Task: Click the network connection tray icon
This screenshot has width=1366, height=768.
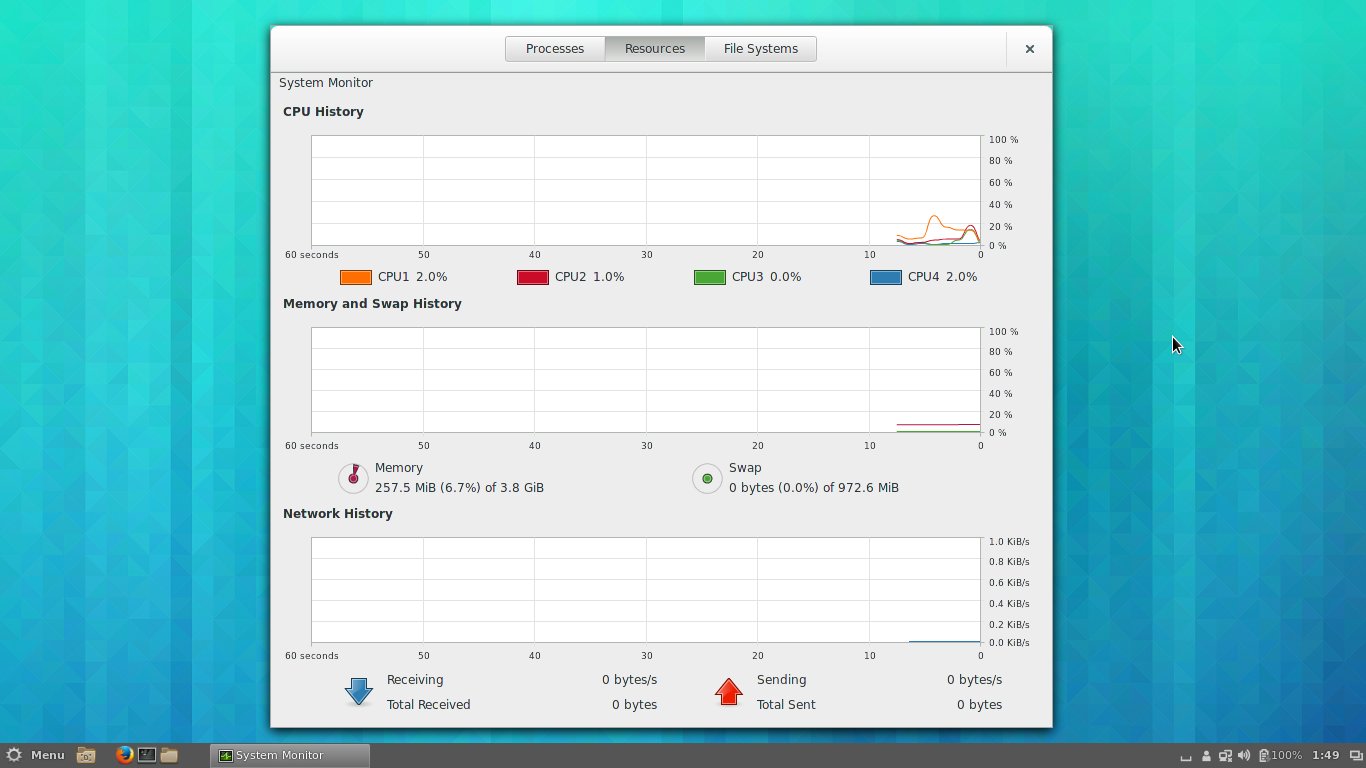Action: pyautogui.click(x=1225, y=756)
